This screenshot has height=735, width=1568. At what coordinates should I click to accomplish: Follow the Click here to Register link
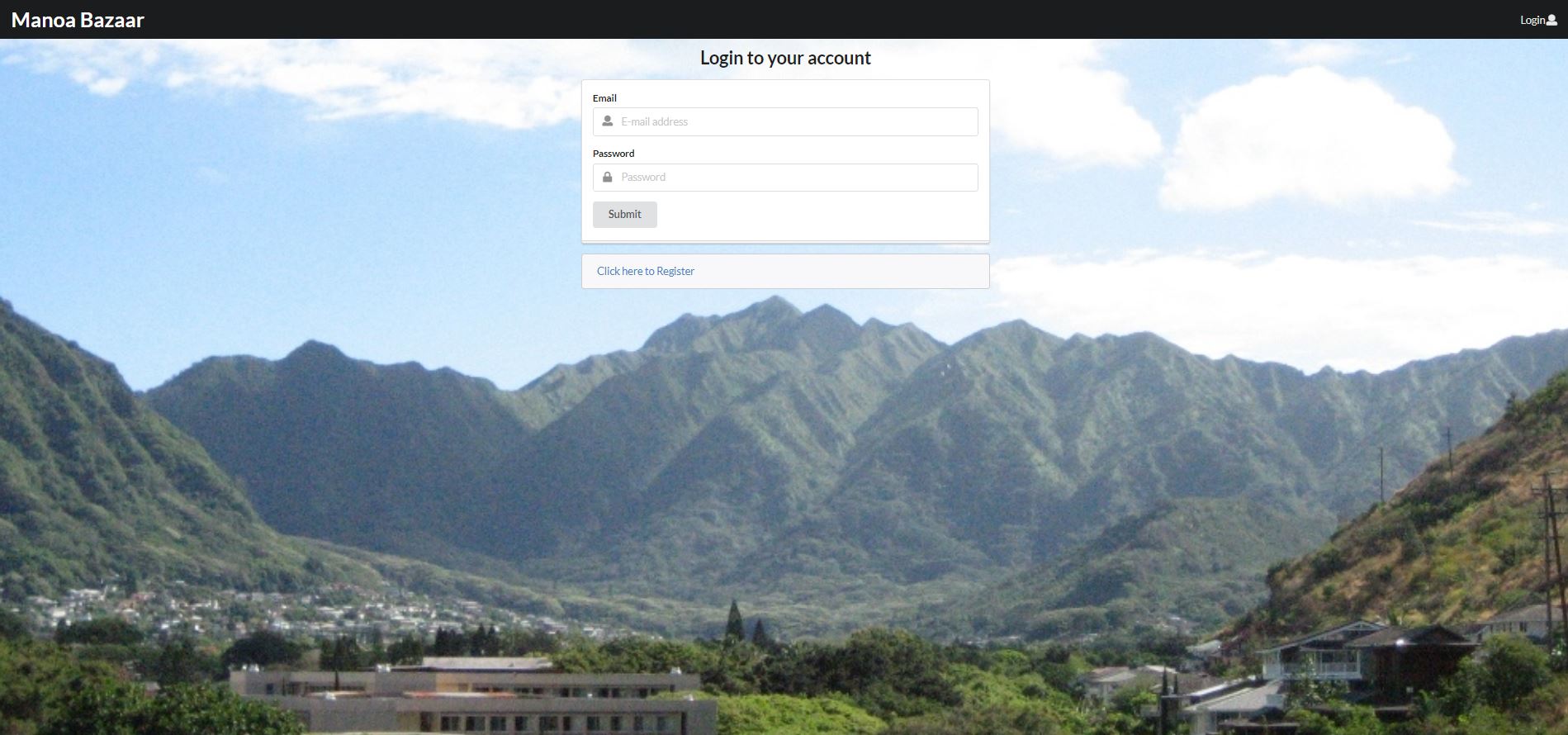(x=646, y=271)
